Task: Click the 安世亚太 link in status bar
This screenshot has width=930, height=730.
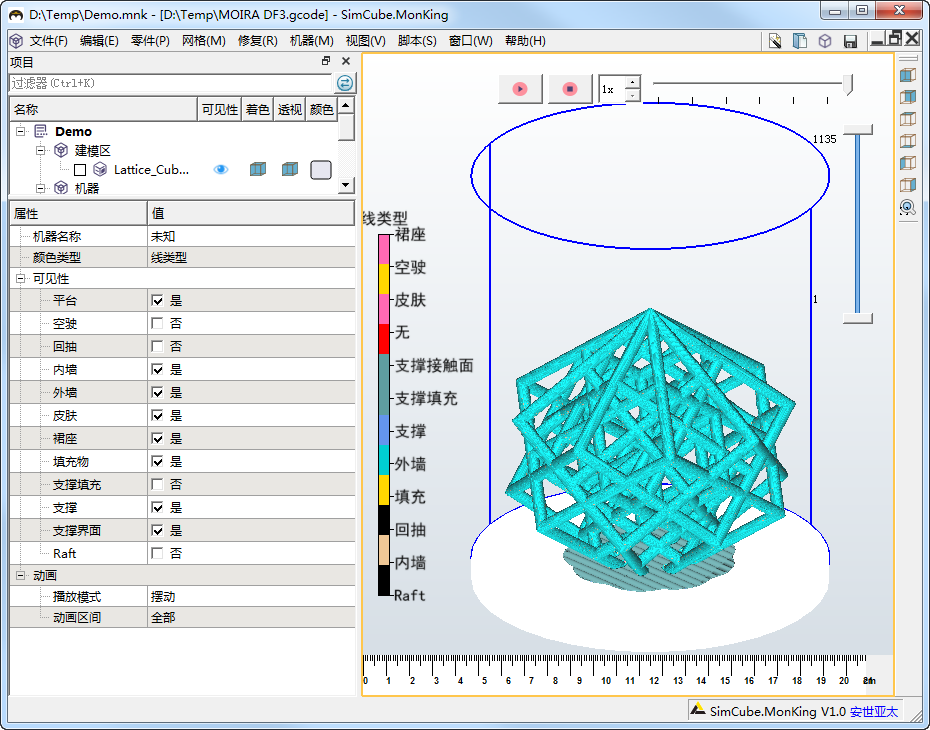Action: (873, 712)
